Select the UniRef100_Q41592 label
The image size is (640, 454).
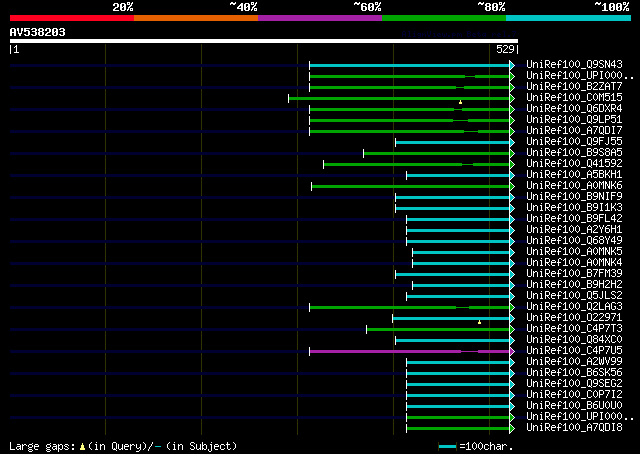pyautogui.click(x=574, y=164)
